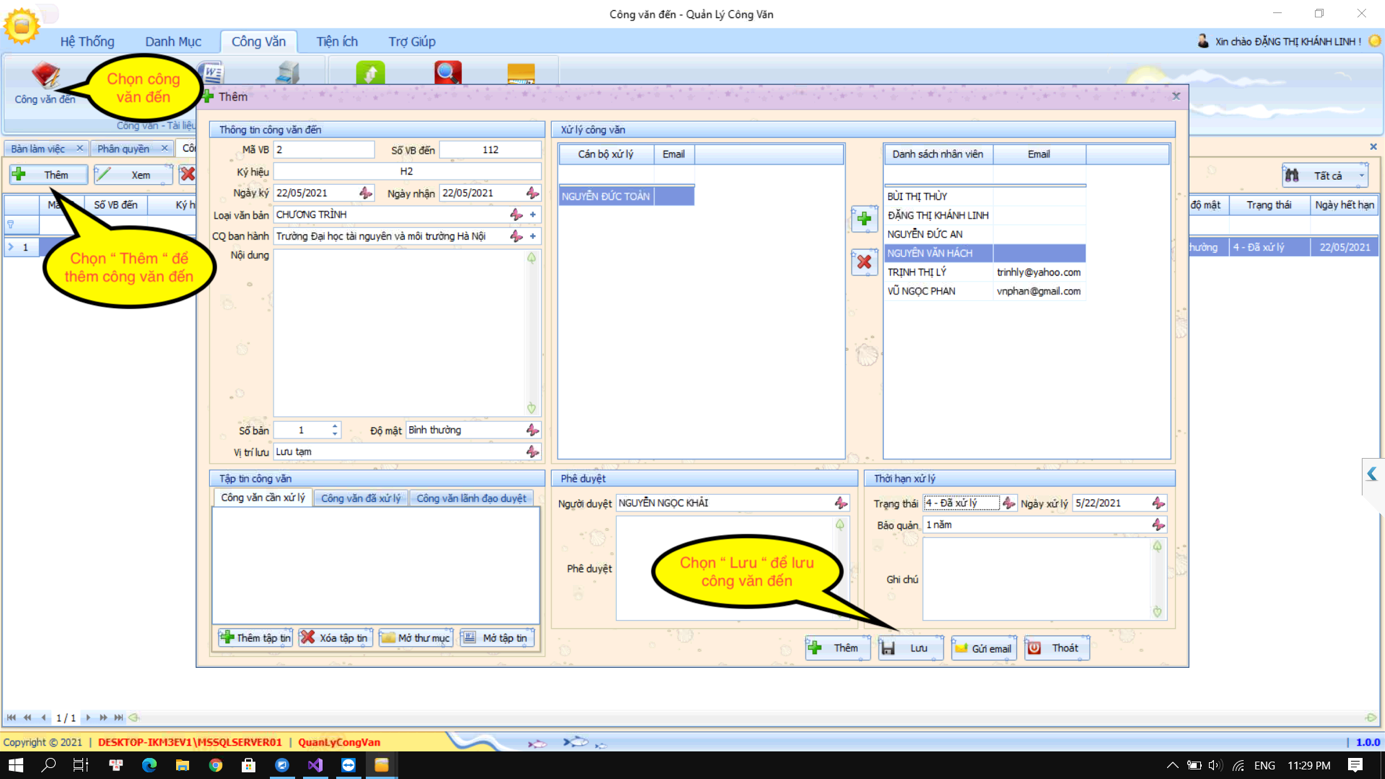
Task: Open the Hệ Thống menu
Action: [87, 42]
